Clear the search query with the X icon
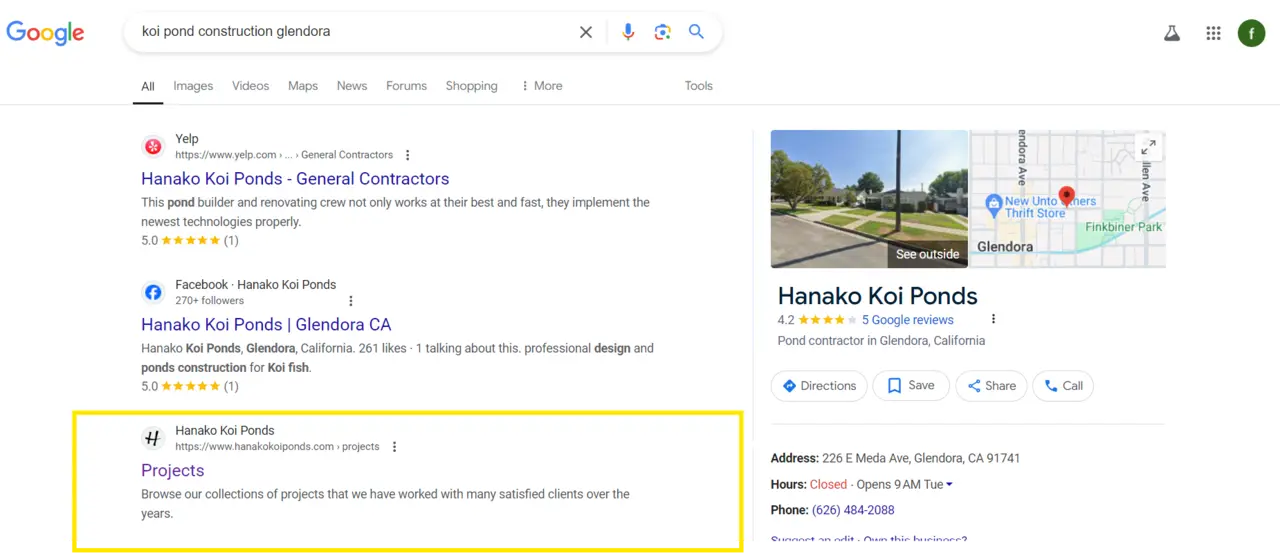The image size is (1280, 553). pyautogui.click(x=586, y=32)
